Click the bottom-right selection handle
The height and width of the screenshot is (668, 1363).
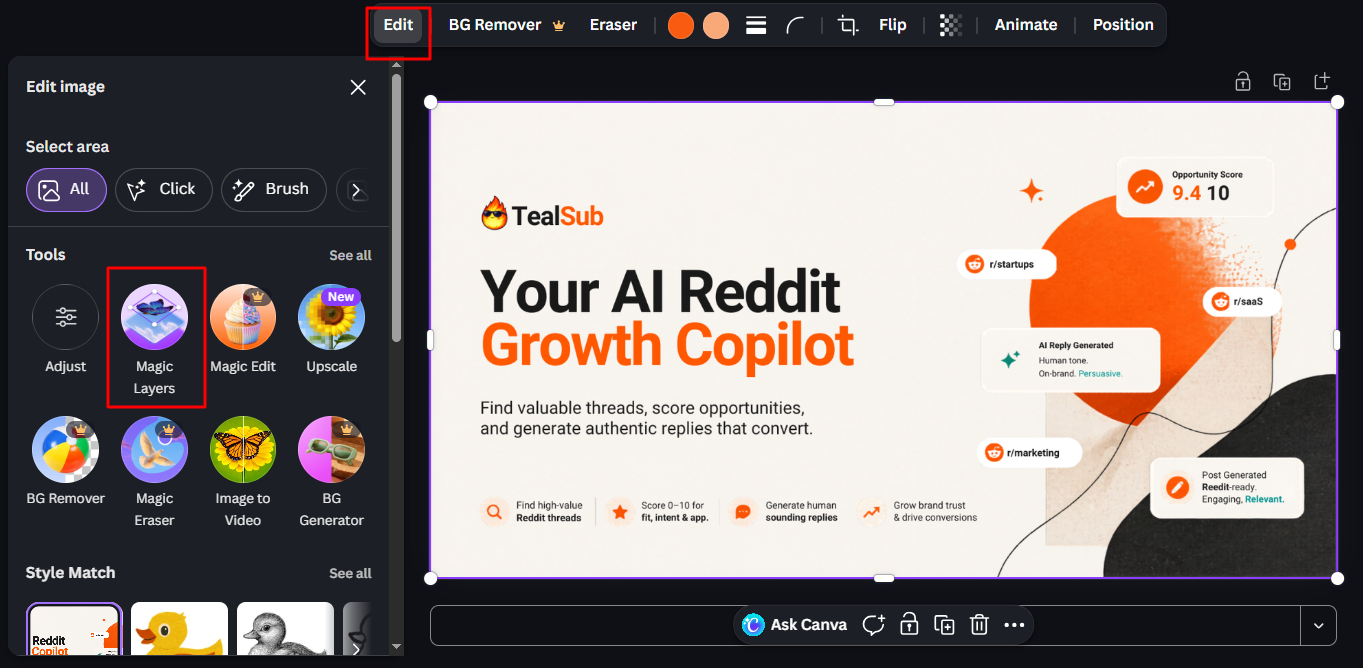[1337, 578]
